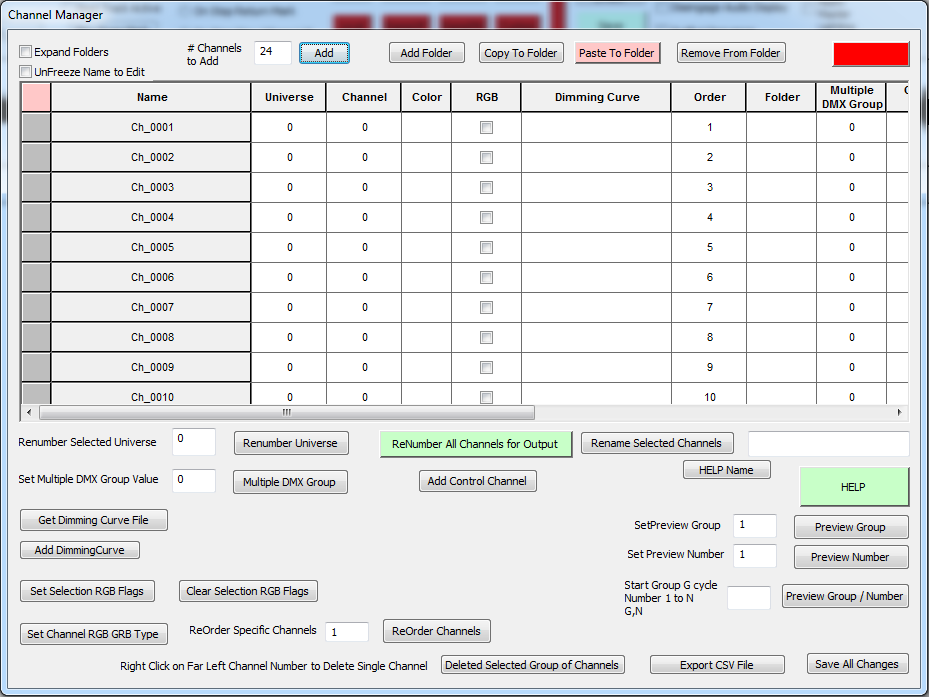Check the RGB box for Ch_0003
The image size is (929, 697).
click(x=486, y=187)
